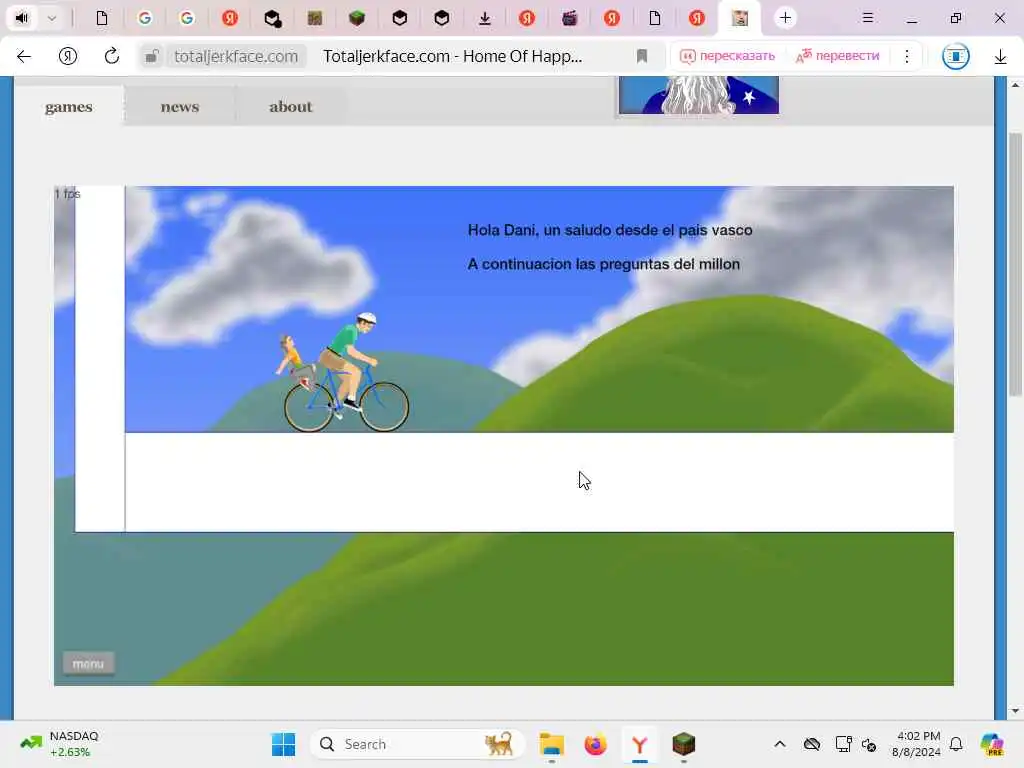
Task: Open Minecraft from the taskbar
Action: [x=684, y=744]
